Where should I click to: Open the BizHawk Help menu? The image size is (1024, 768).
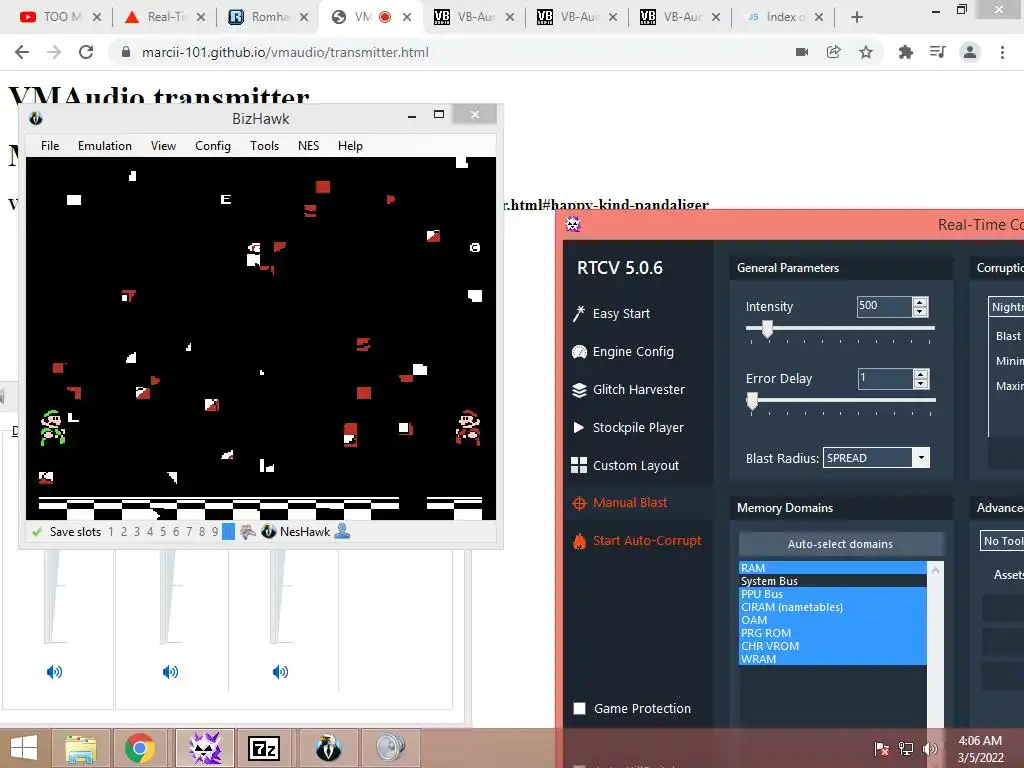click(350, 146)
